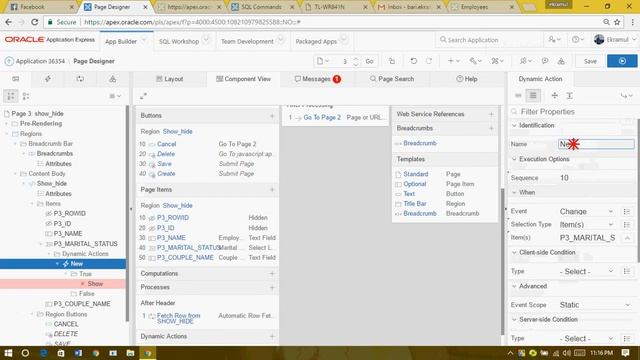Open the Client-side Condition Type dropdown
Screen dimensions: 640x360
point(587,271)
